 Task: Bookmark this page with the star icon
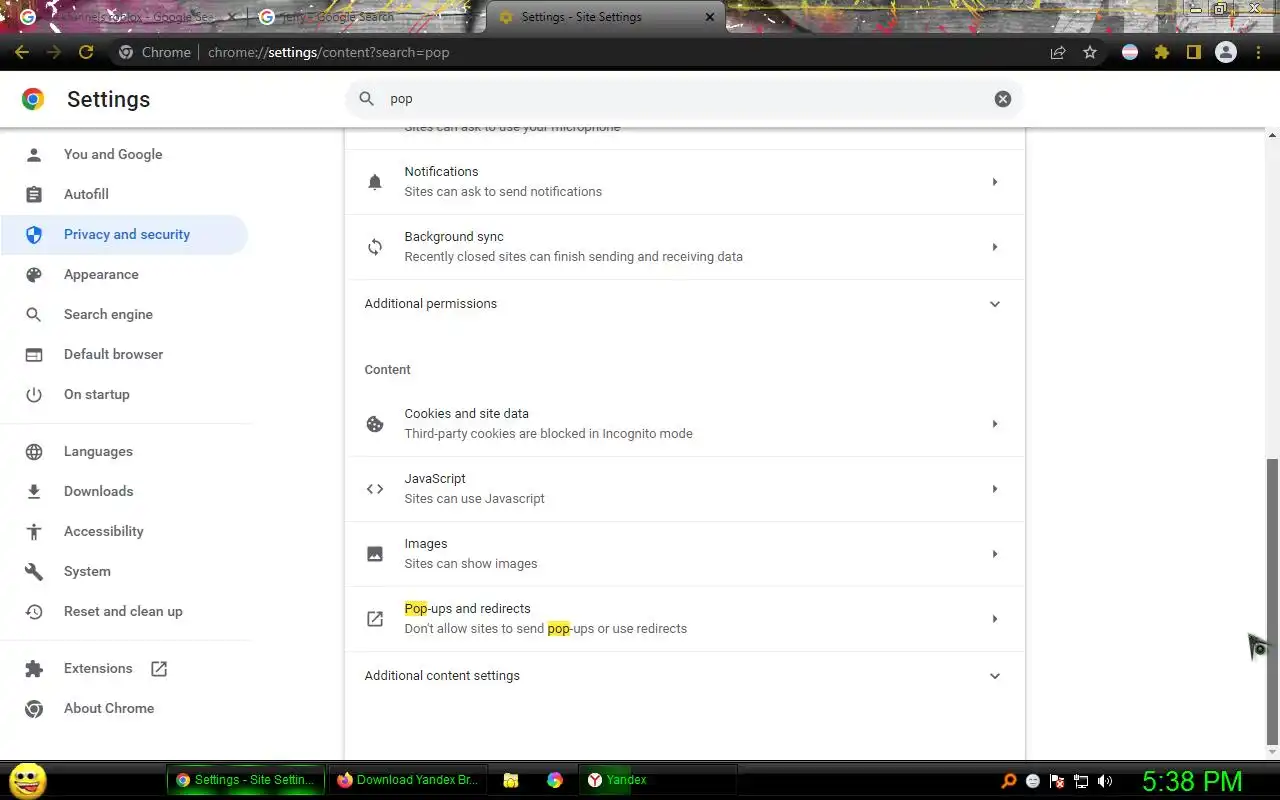[x=1090, y=52]
